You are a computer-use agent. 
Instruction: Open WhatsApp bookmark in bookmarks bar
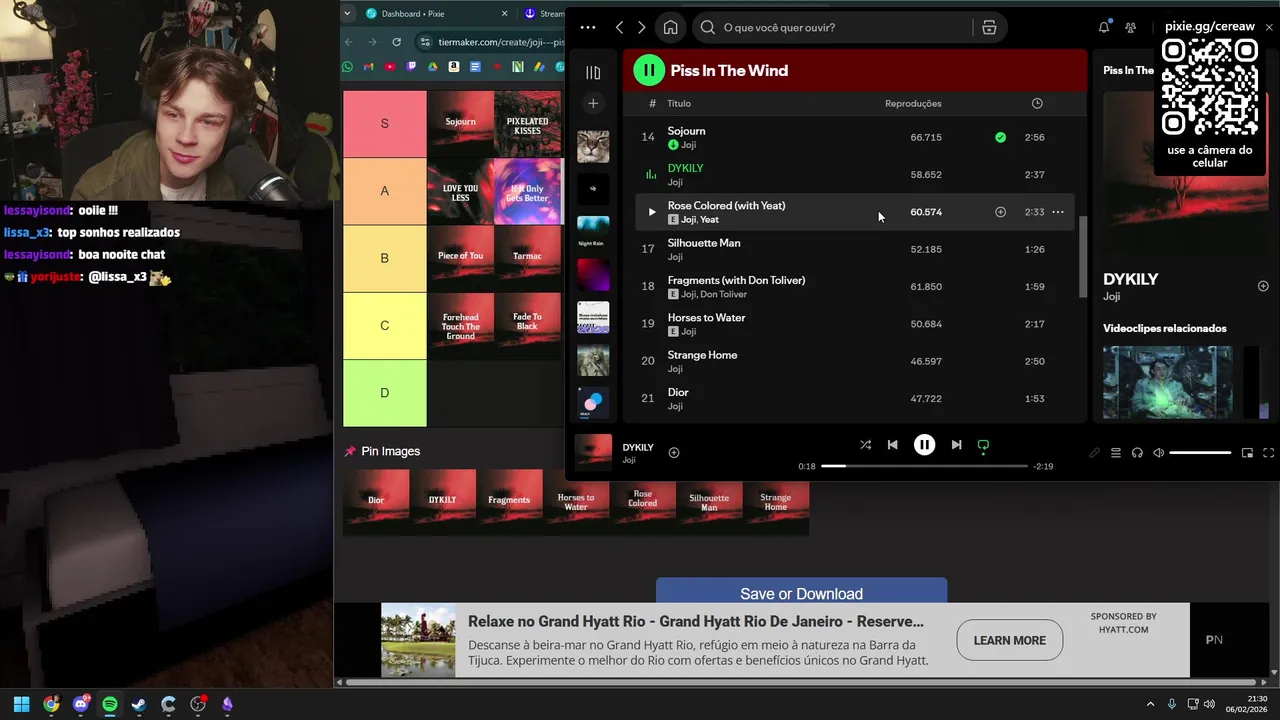coord(348,67)
